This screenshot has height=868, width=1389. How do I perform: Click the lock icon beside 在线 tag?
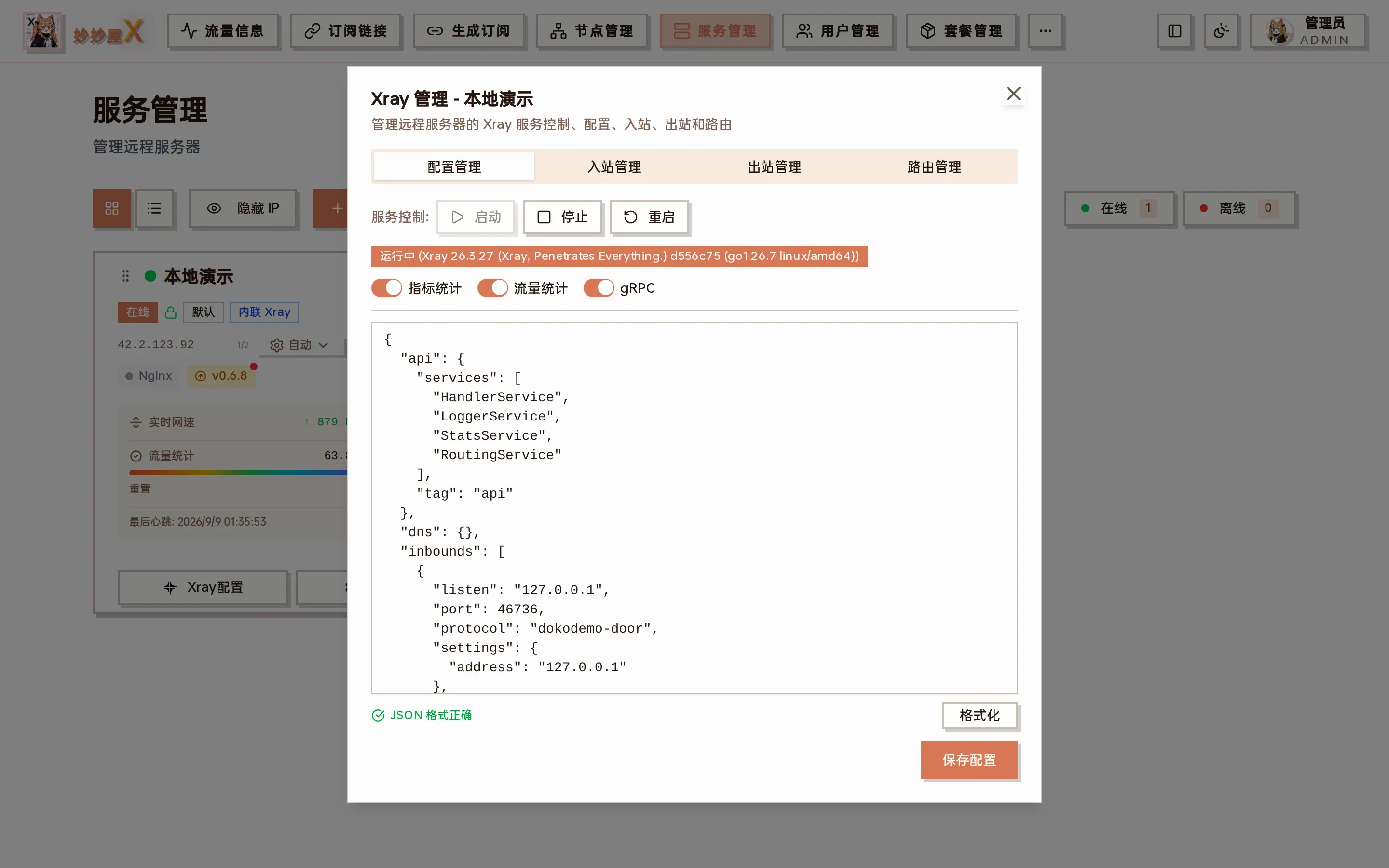(x=170, y=312)
